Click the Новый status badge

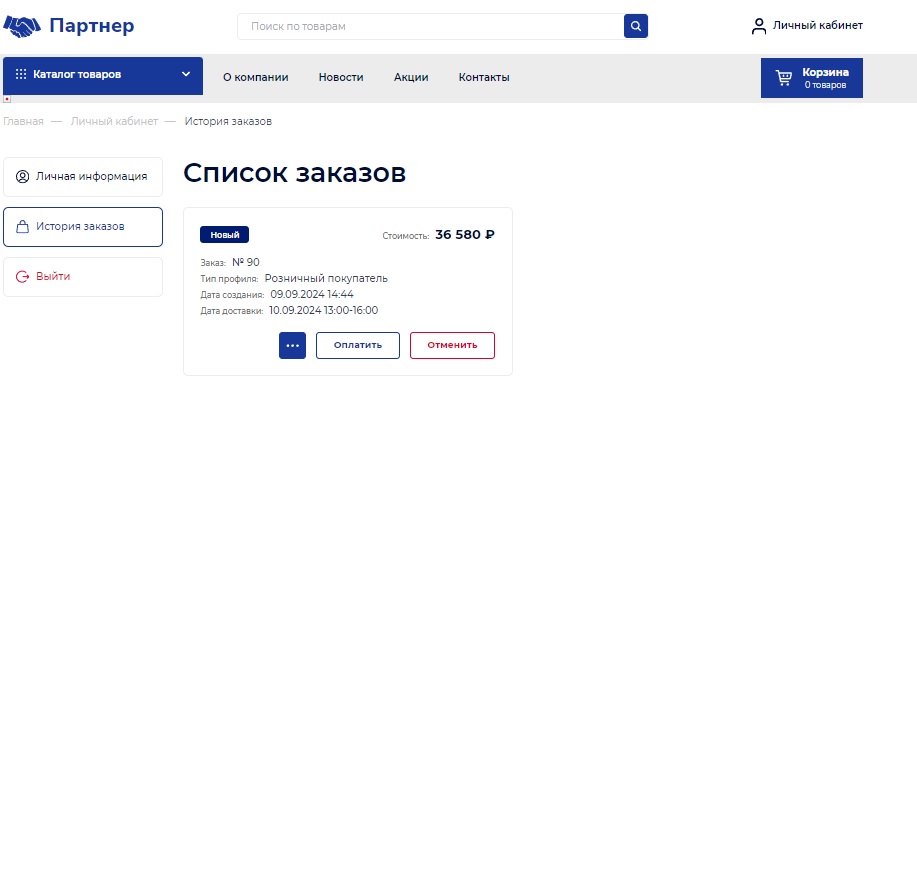(x=225, y=235)
